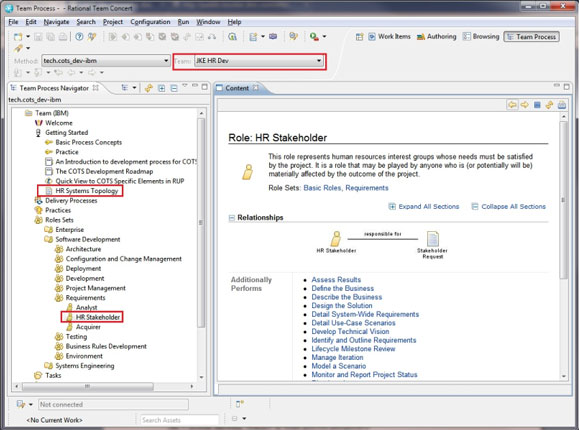The image size is (580, 430).
Task: Open the Navigate menu
Action: (x=56, y=22)
